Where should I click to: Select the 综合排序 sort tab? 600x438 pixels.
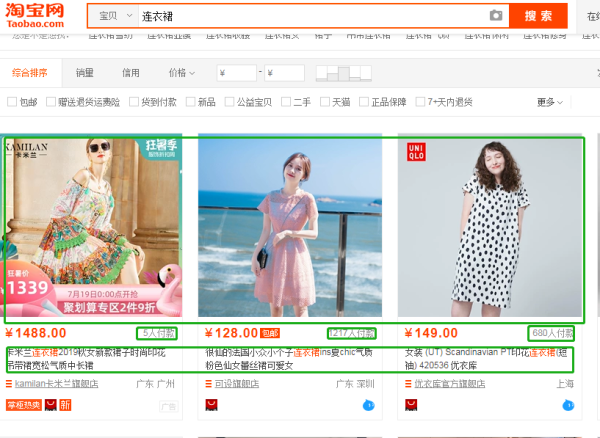pos(29,72)
